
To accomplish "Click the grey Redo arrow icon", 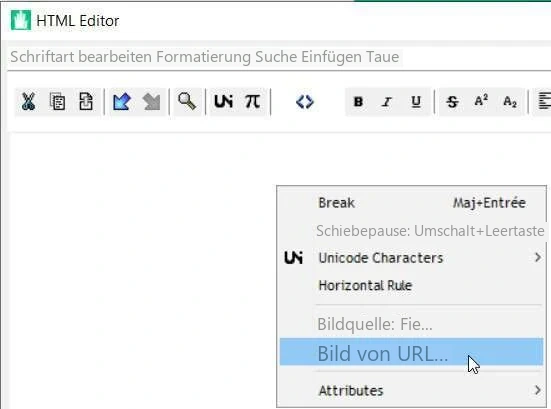I will tap(151, 102).
